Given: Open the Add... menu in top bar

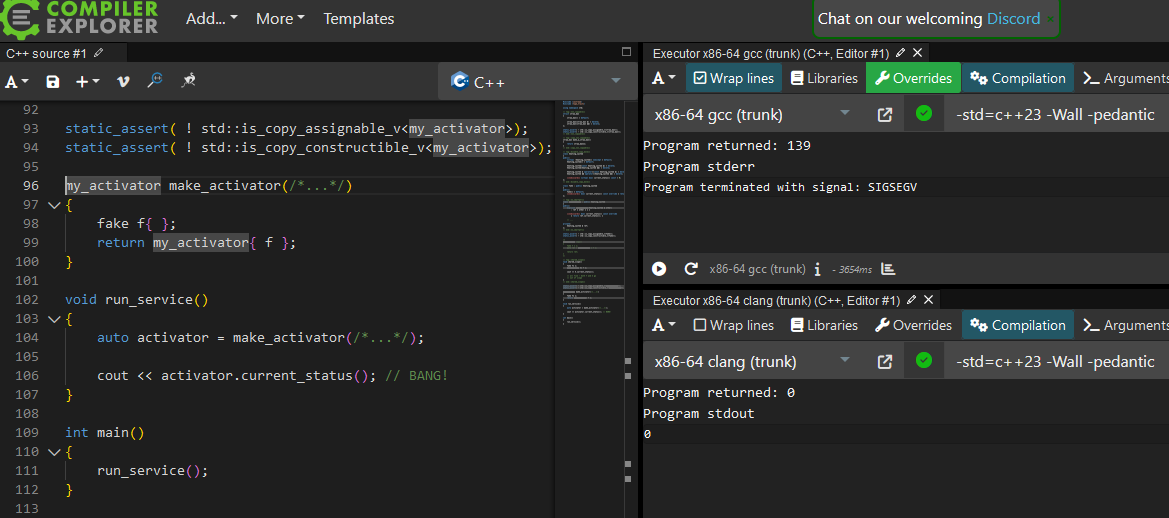Looking at the screenshot, I should coord(212,19).
